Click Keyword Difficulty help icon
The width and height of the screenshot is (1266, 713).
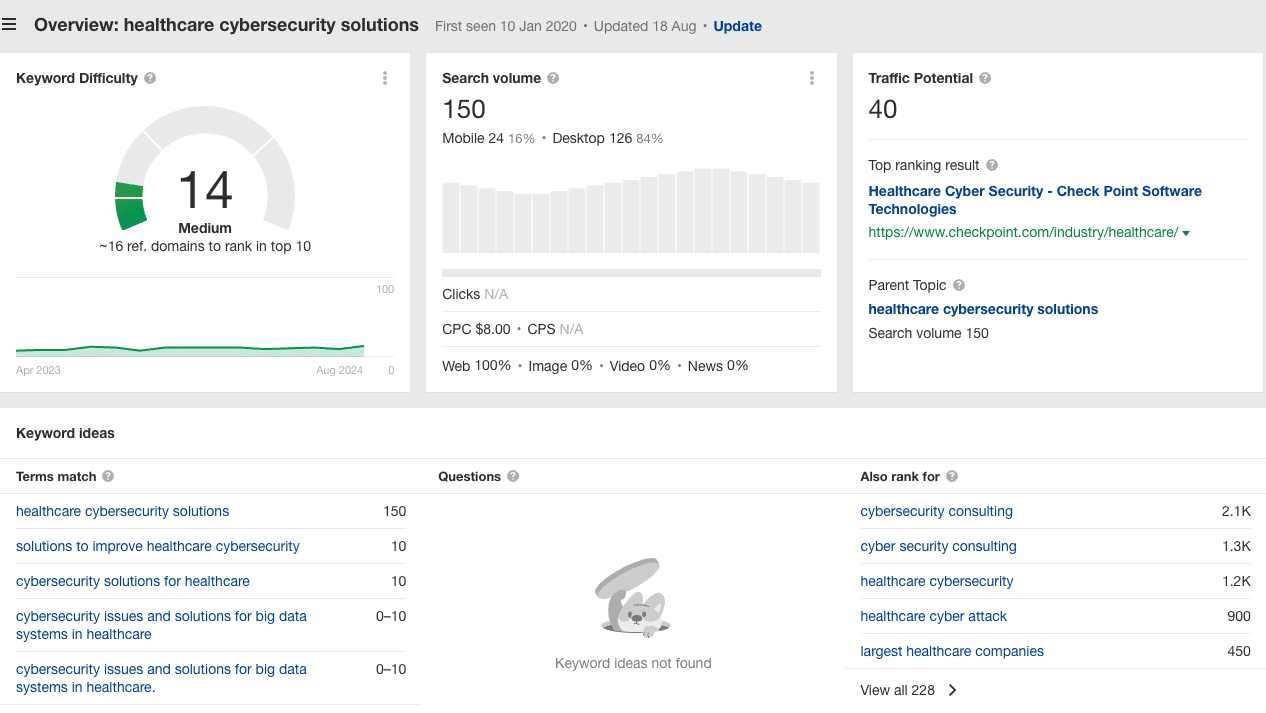(x=150, y=78)
